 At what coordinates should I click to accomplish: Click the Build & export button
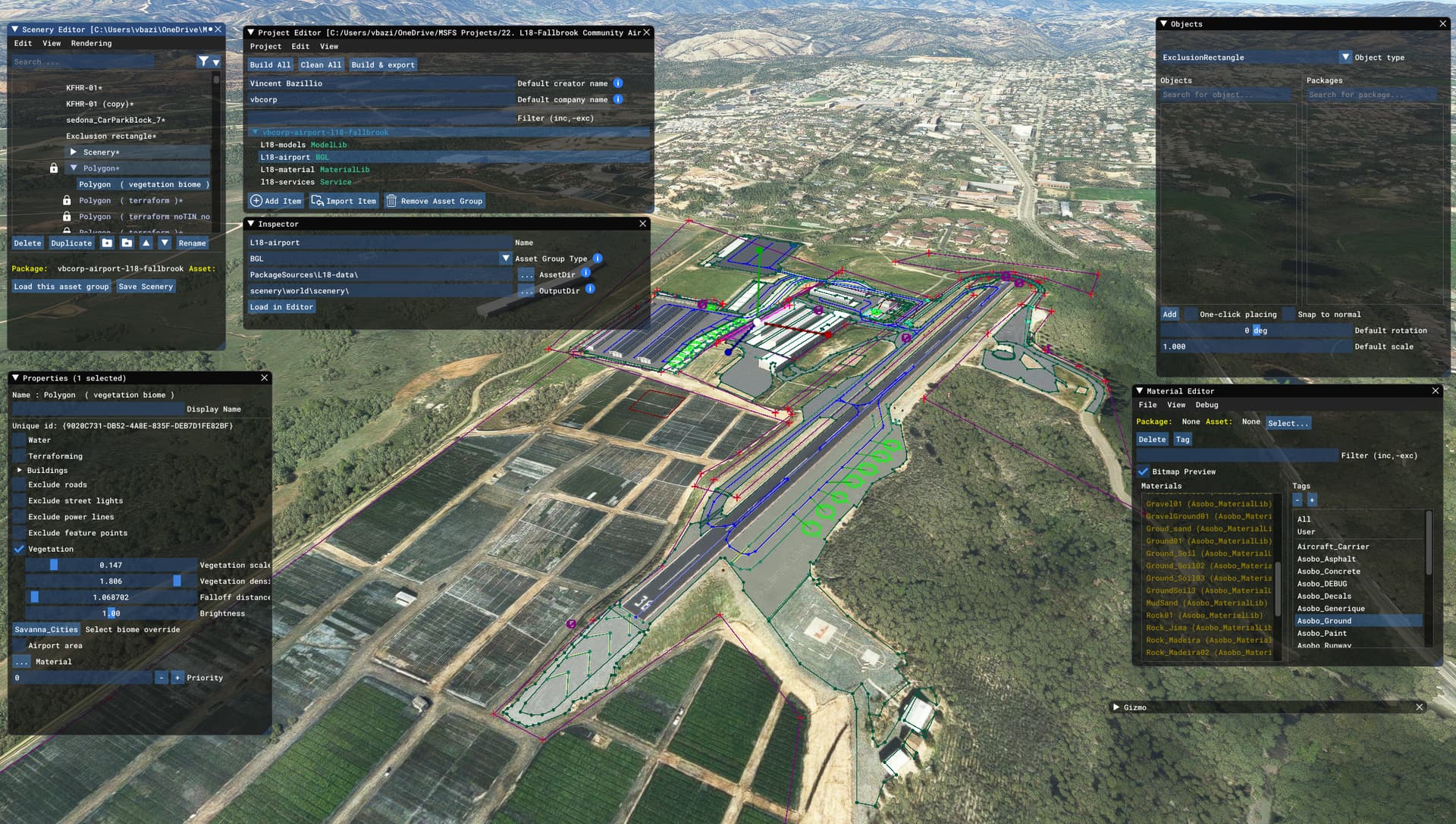tap(383, 64)
